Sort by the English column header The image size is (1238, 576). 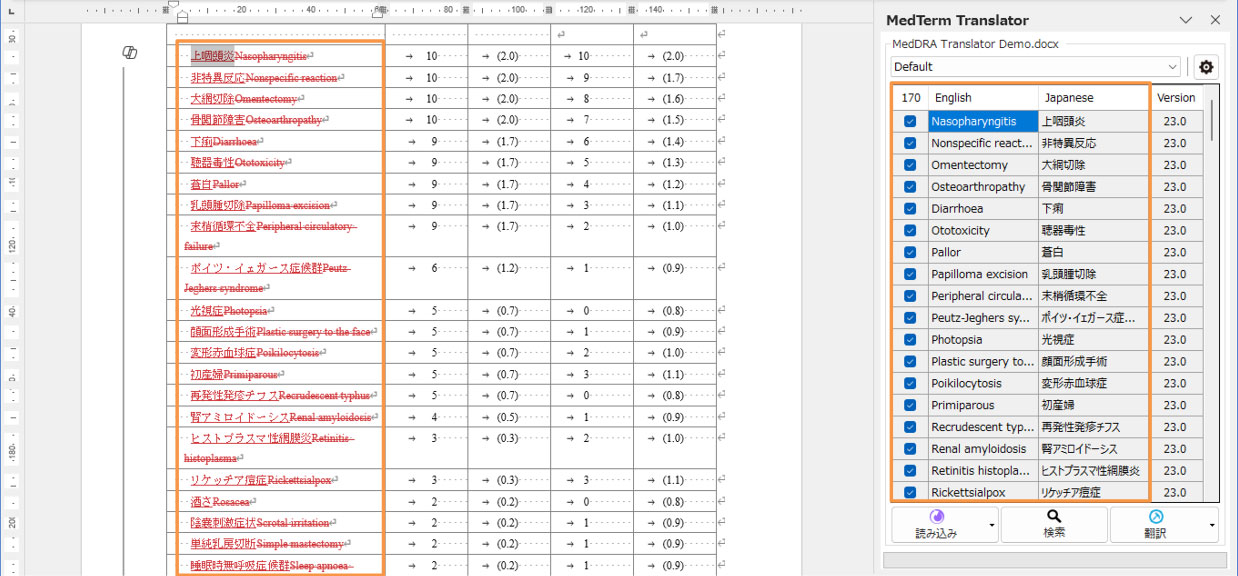click(x=982, y=98)
